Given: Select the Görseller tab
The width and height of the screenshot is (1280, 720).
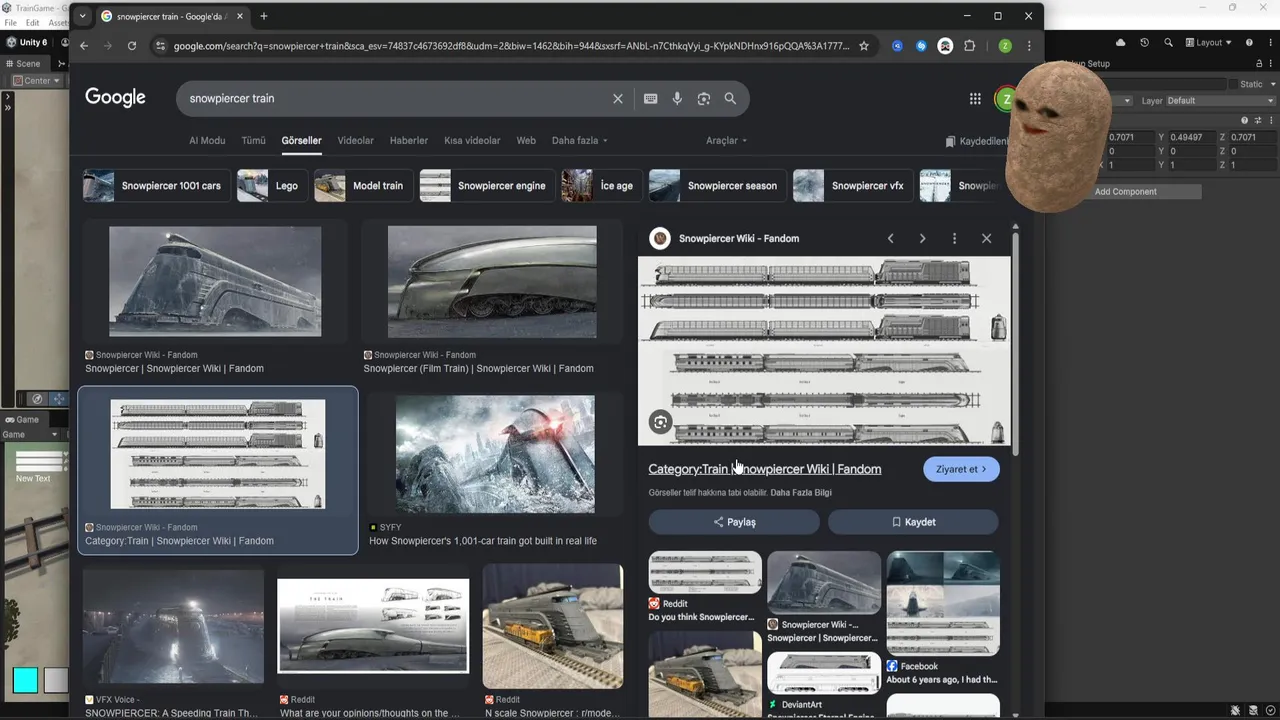Looking at the screenshot, I should pyautogui.click(x=301, y=140).
